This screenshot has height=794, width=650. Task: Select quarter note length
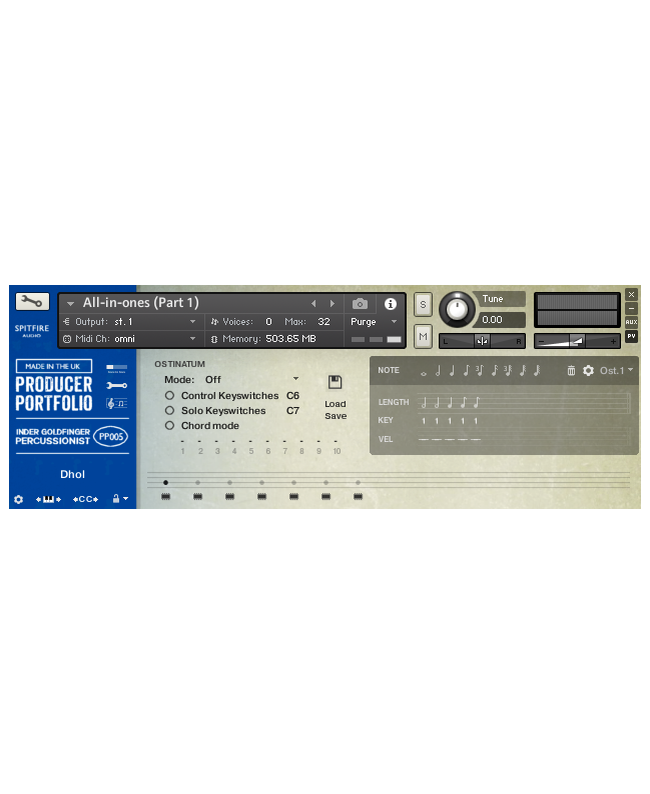coord(452,371)
